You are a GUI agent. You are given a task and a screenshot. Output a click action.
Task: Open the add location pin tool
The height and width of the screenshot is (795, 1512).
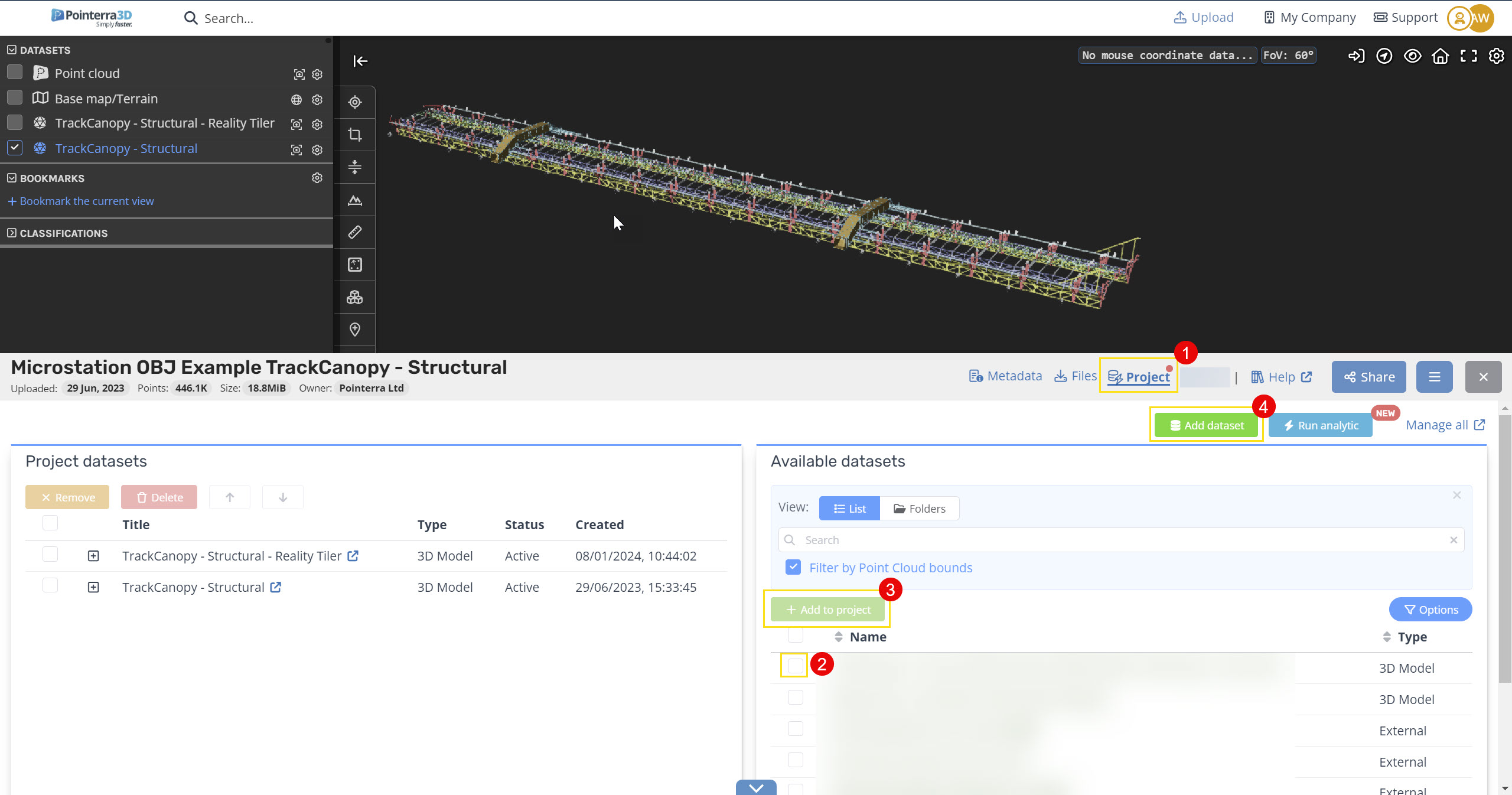(x=355, y=329)
